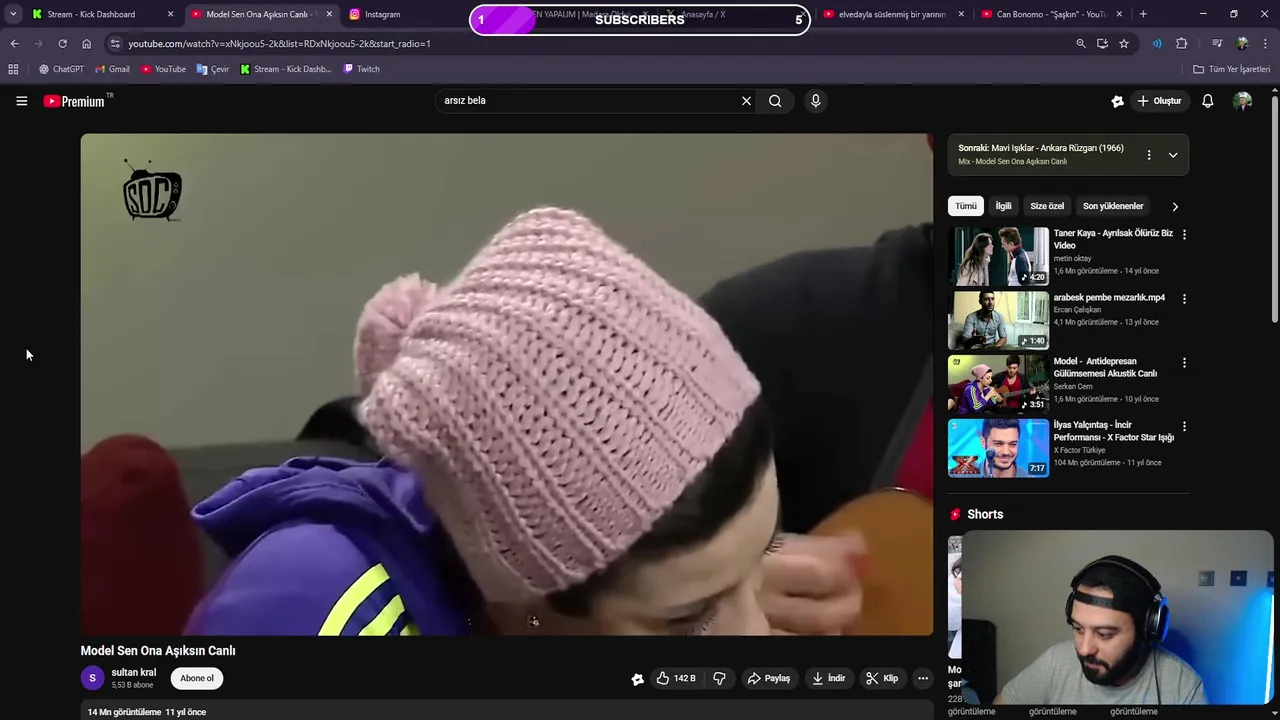Viewport: 1280px width, 720px height.
Task: Play İlyas Yalçıntaş İncir Performansı thumbnail
Action: [x=998, y=448]
